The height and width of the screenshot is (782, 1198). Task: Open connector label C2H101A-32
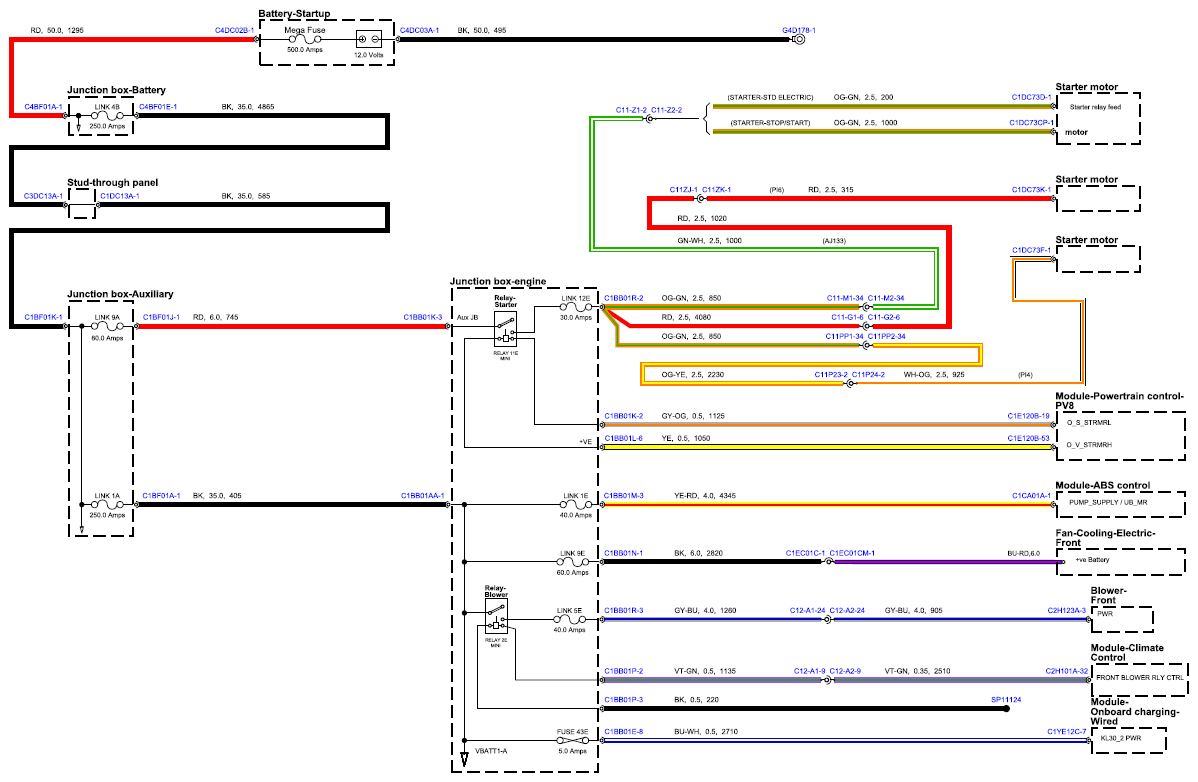(1067, 671)
